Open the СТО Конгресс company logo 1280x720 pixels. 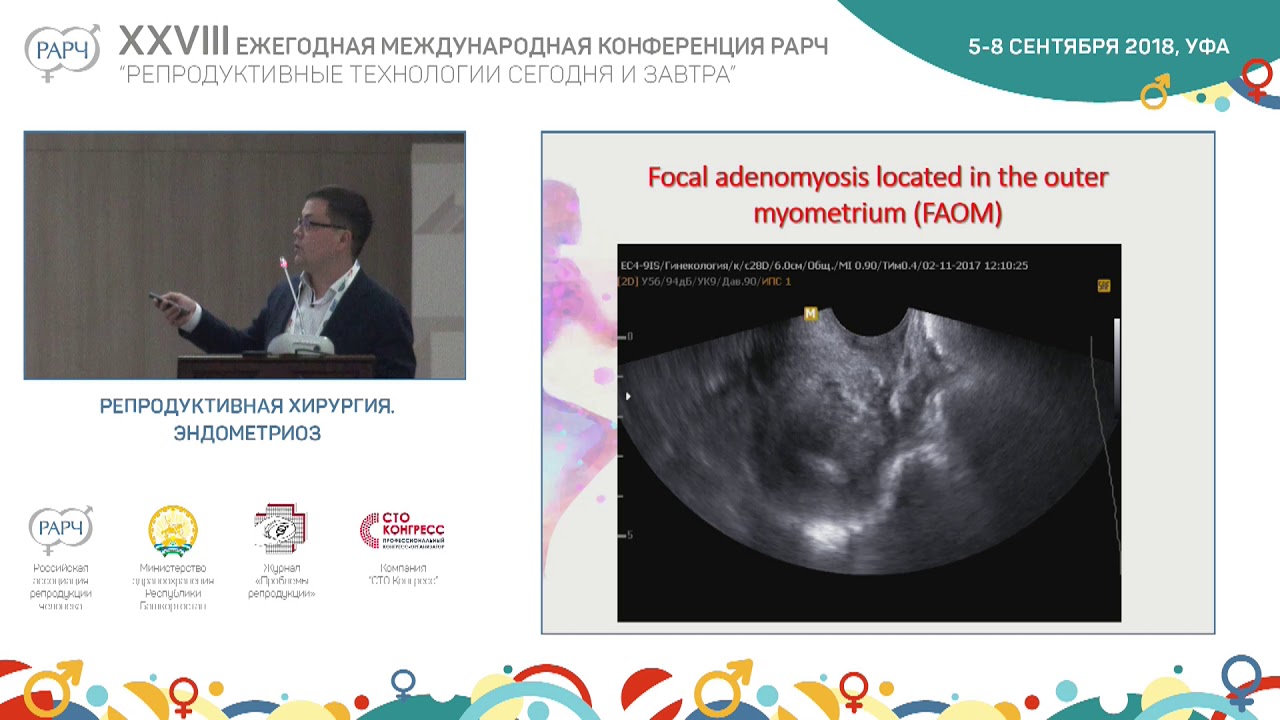402,531
